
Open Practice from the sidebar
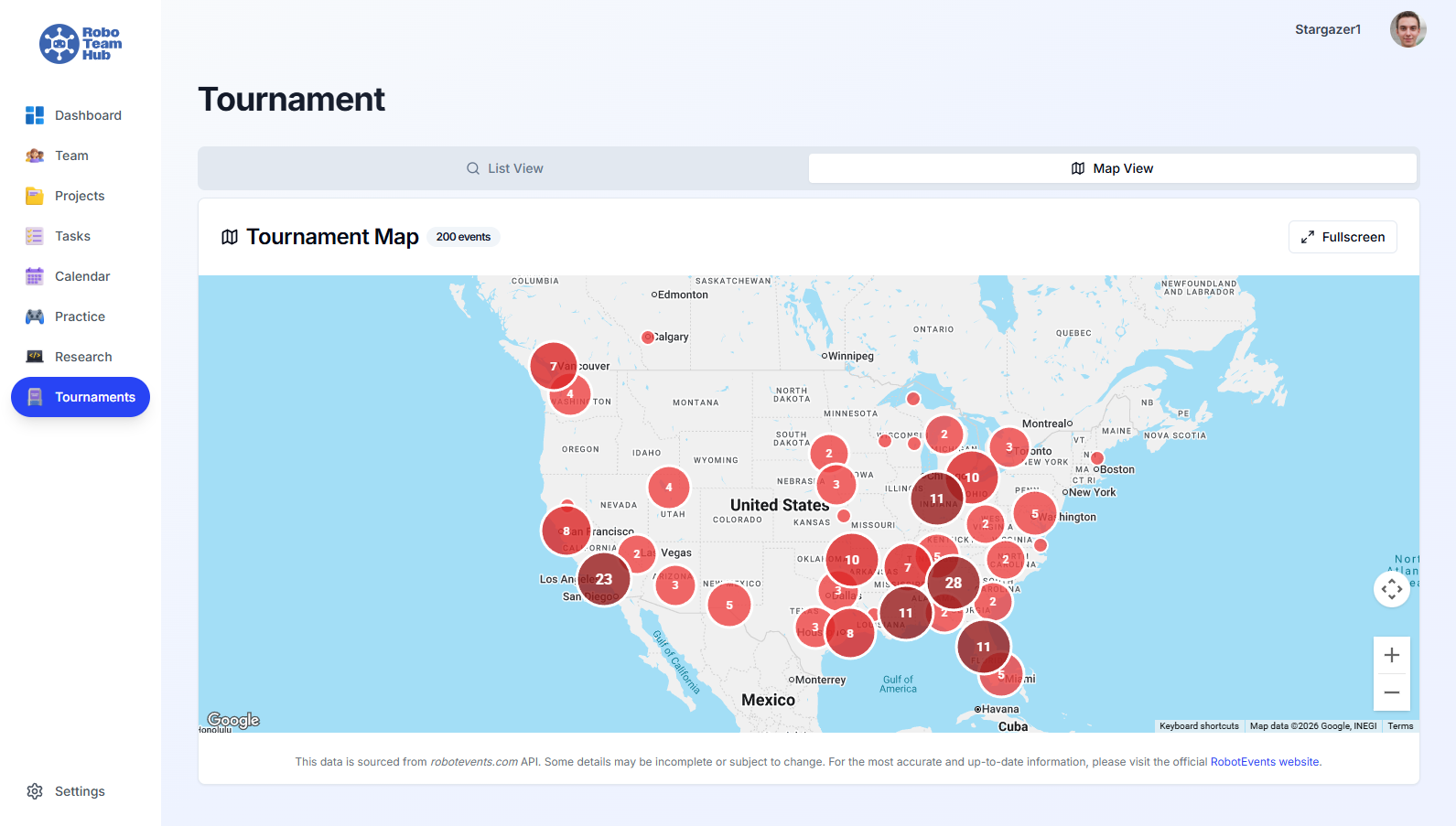81,316
